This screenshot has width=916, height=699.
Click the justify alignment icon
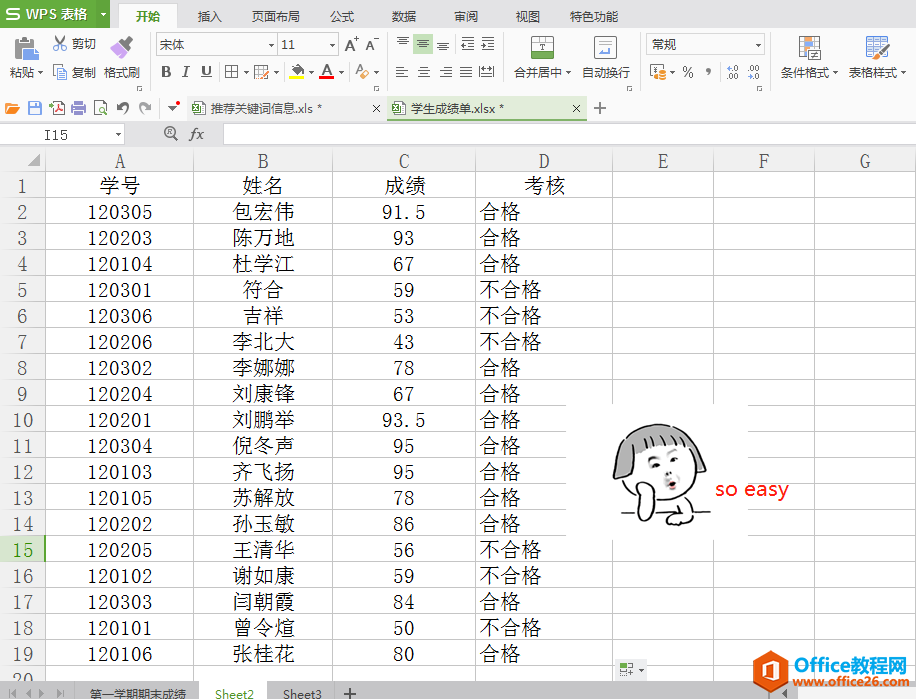(x=466, y=72)
